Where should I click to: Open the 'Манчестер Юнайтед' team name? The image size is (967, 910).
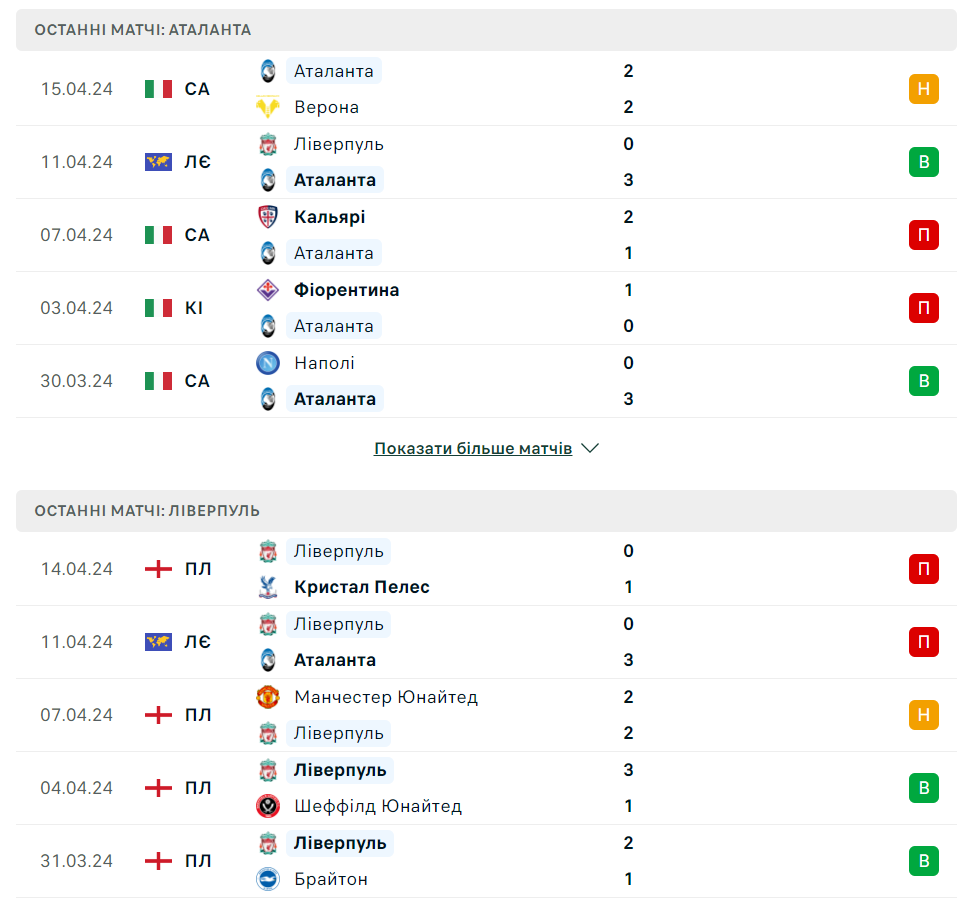coord(386,697)
